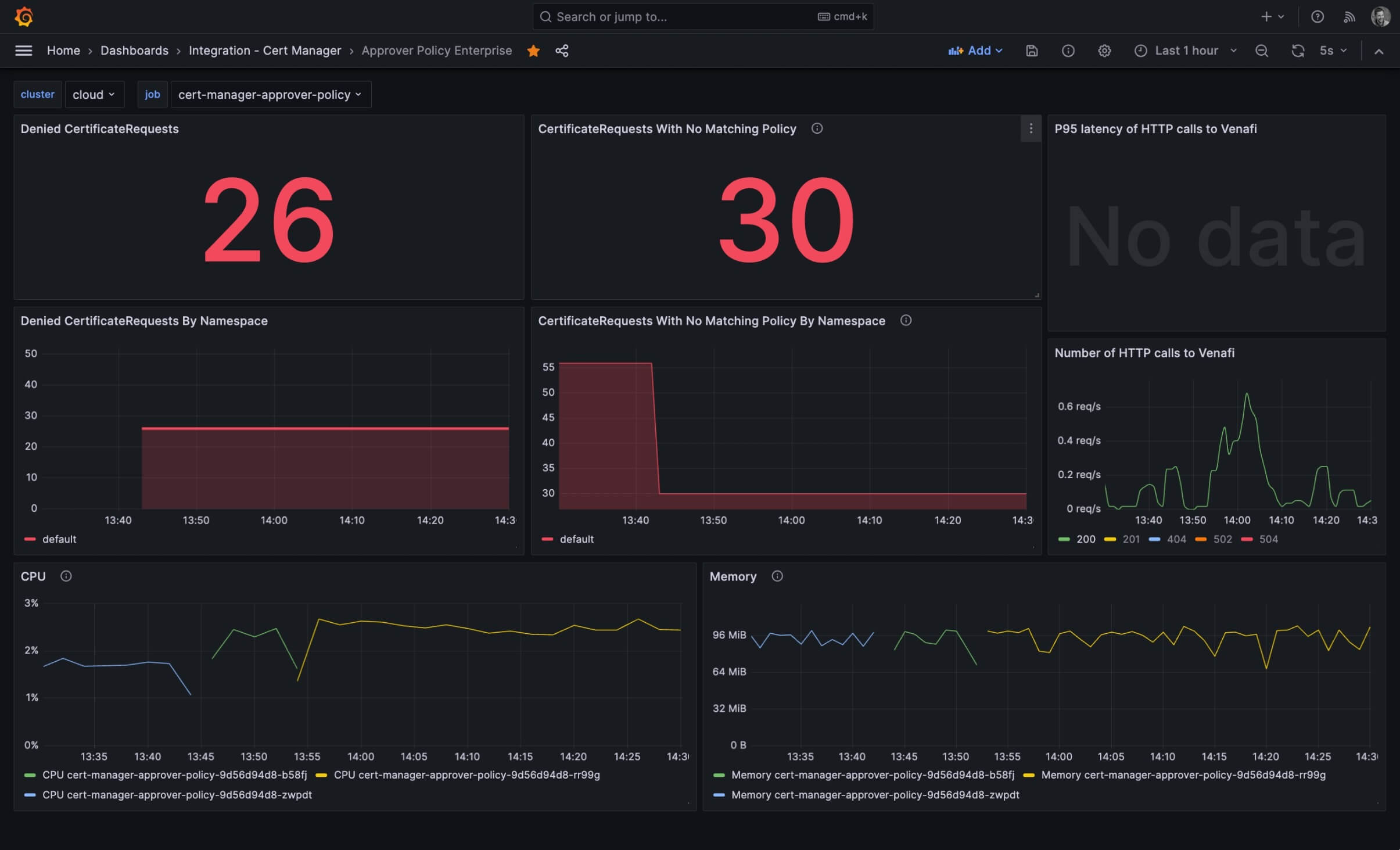Image resolution: width=1400 pixels, height=850 pixels.
Task: Open dashboard settings gear
Action: 1104,51
